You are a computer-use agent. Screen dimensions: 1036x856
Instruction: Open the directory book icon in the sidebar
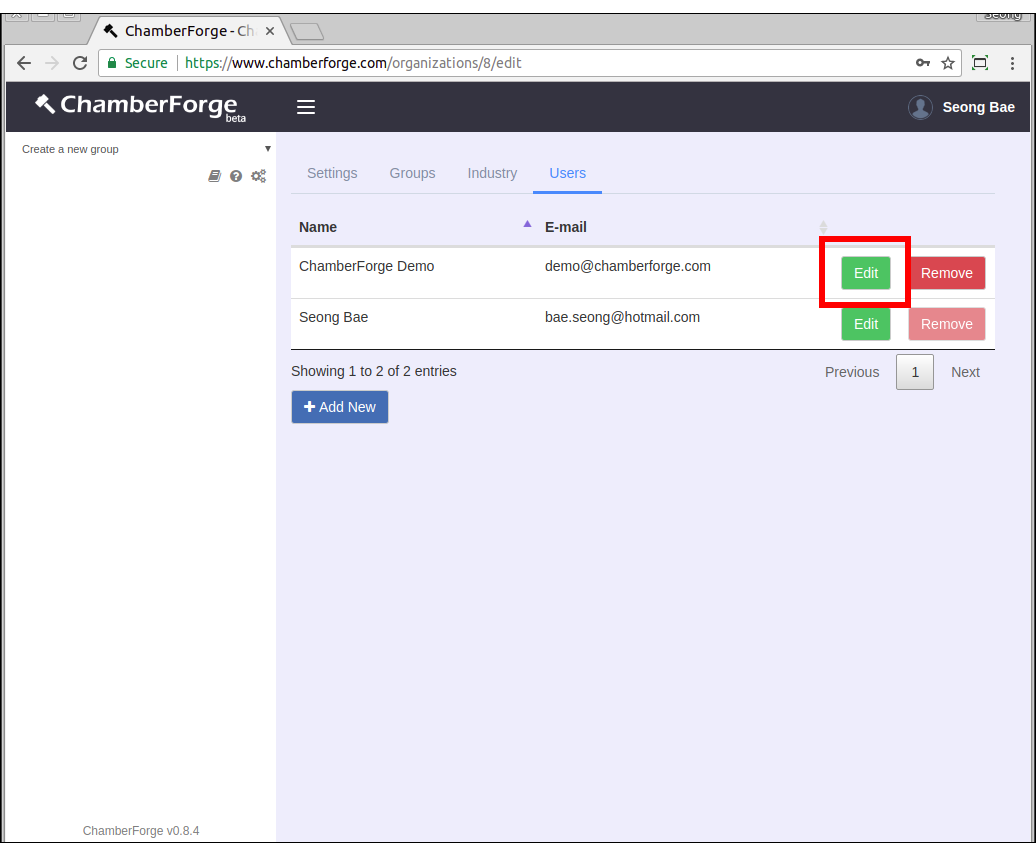point(214,175)
